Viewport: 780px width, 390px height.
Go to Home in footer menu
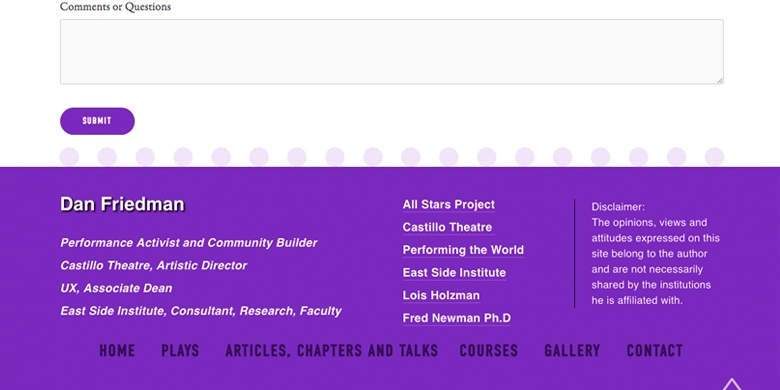click(117, 351)
